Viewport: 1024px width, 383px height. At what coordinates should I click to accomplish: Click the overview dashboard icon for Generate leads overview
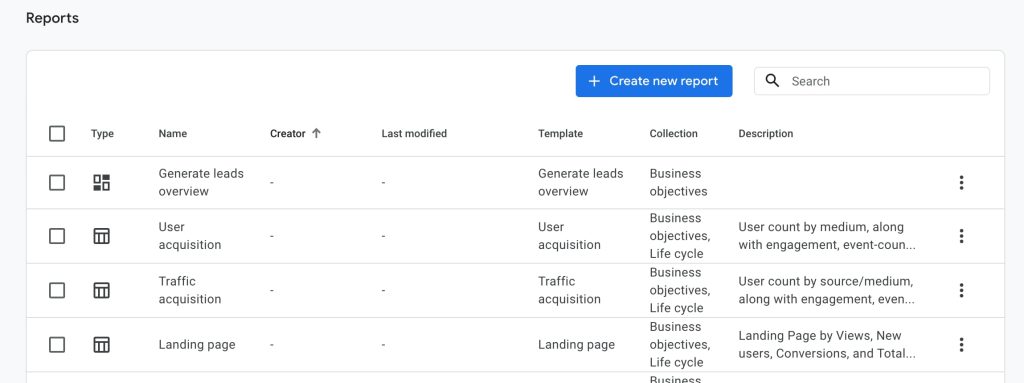click(x=101, y=182)
